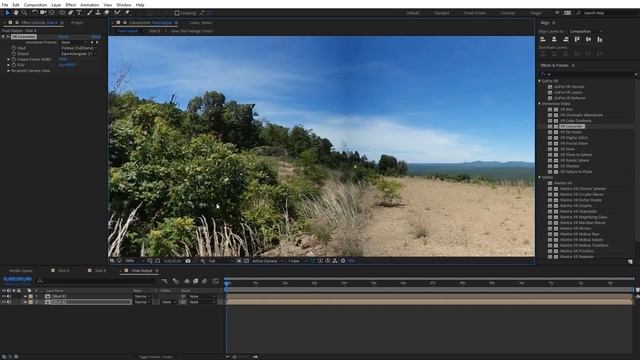Open the viewer resolution Full dropdown
Screen dimensions: 640x360
pyautogui.click(x=220, y=261)
